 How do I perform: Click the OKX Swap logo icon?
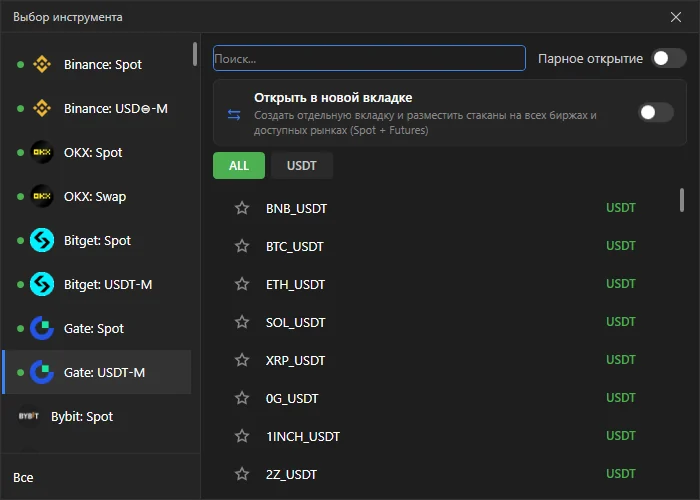coord(42,196)
